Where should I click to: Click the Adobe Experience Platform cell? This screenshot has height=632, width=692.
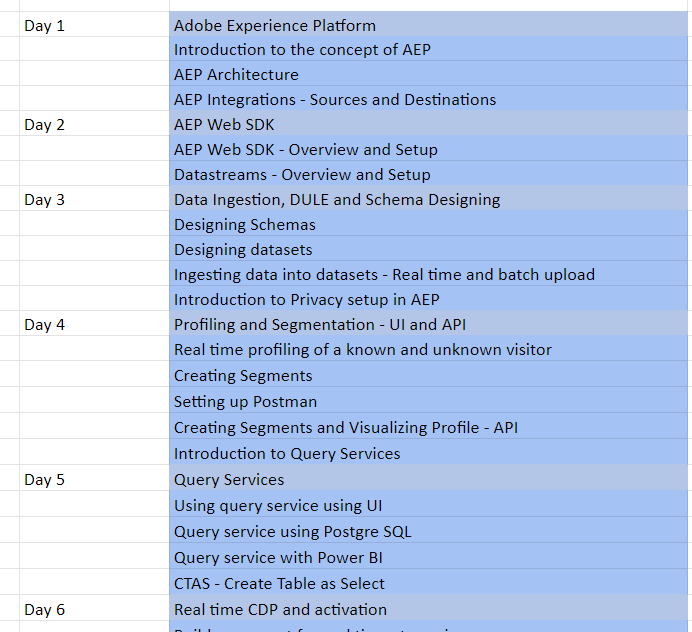[x=275, y=25]
